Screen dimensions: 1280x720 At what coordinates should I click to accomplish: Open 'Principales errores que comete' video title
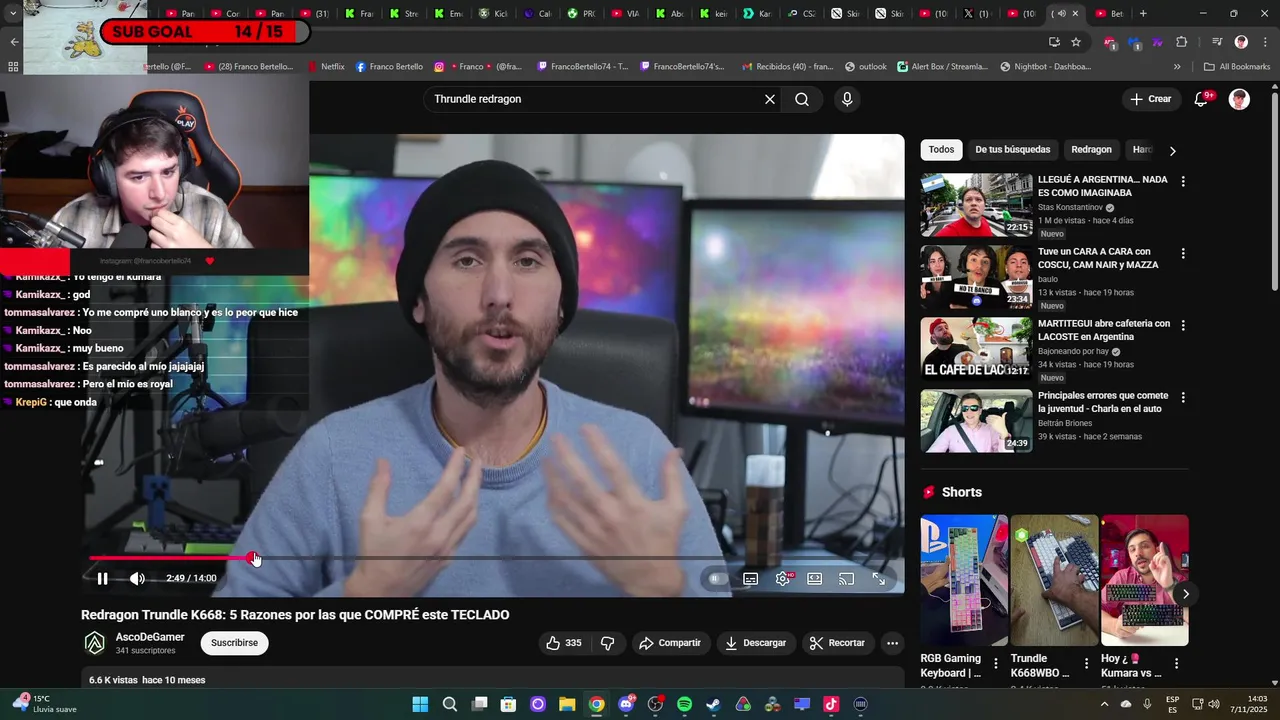(1103, 402)
